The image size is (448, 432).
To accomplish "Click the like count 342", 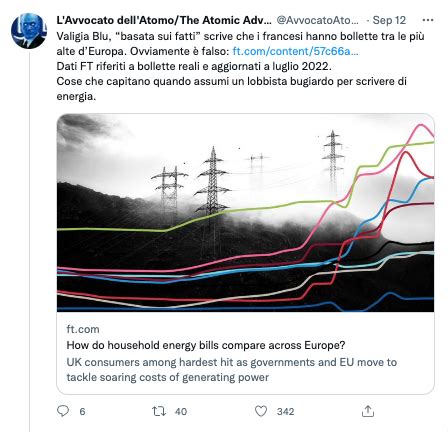I will [285, 412].
